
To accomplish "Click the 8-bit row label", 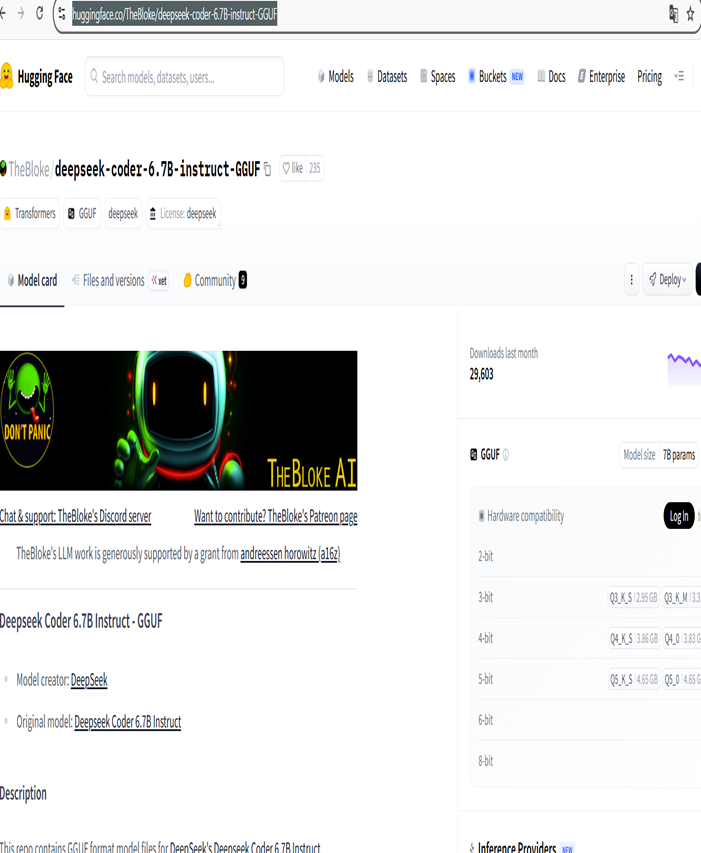I will point(485,761).
